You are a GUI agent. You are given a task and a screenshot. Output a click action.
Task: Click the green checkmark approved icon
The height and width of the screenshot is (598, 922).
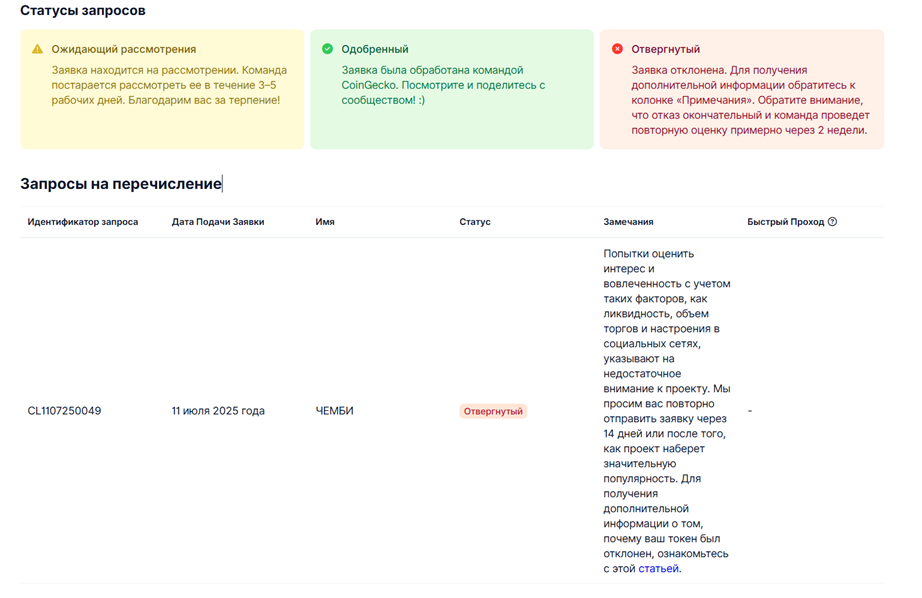point(328,49)
